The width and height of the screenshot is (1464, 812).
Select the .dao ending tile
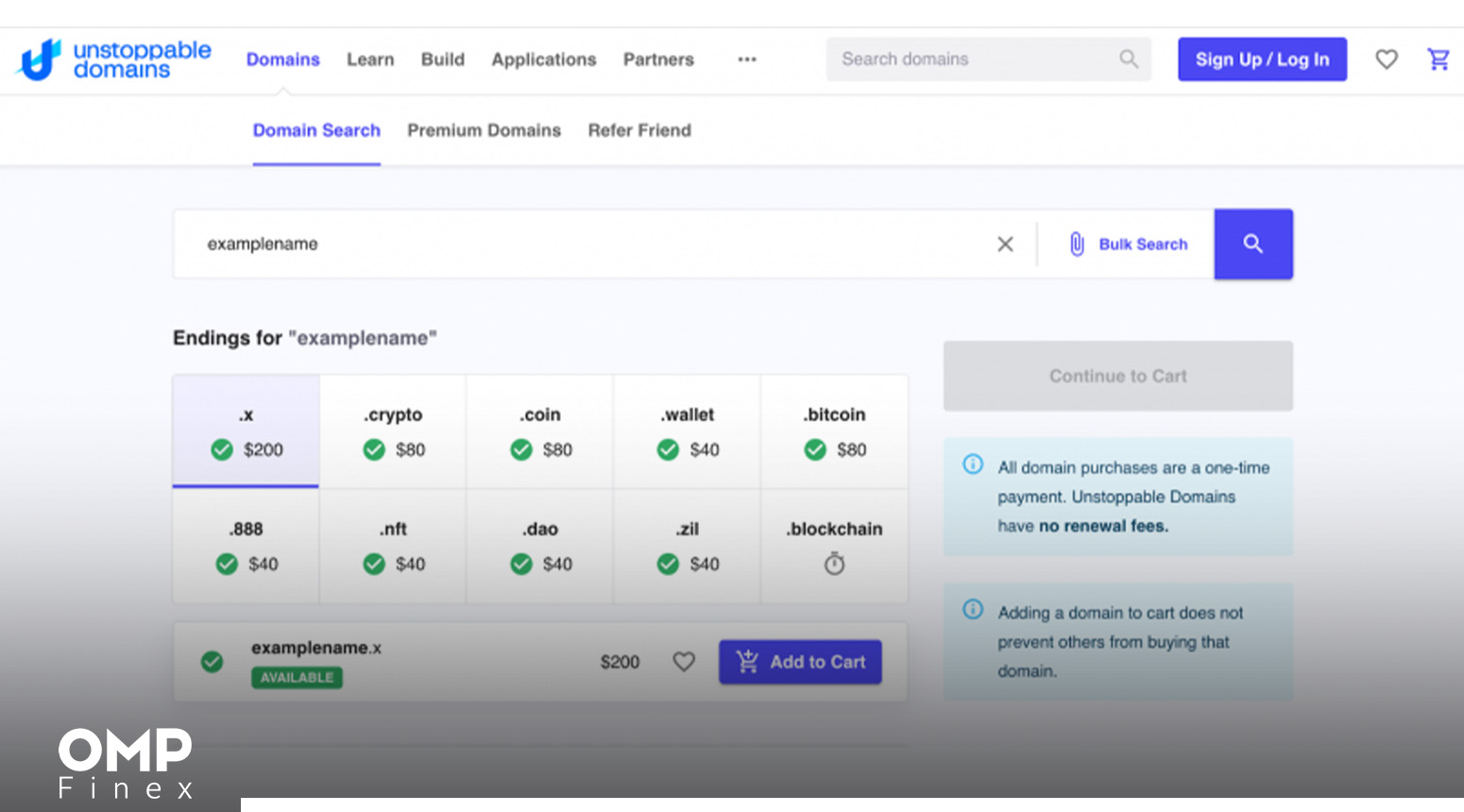click(x=539, y=546)
